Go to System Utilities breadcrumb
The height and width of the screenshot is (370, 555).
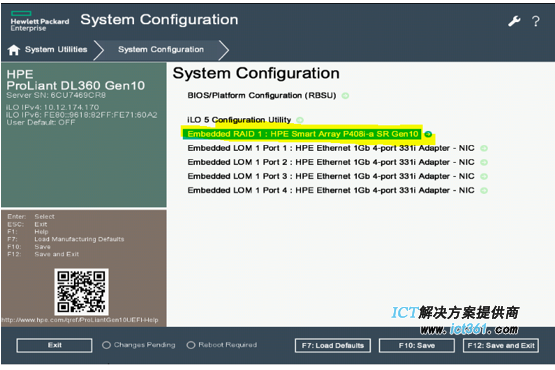56,50
